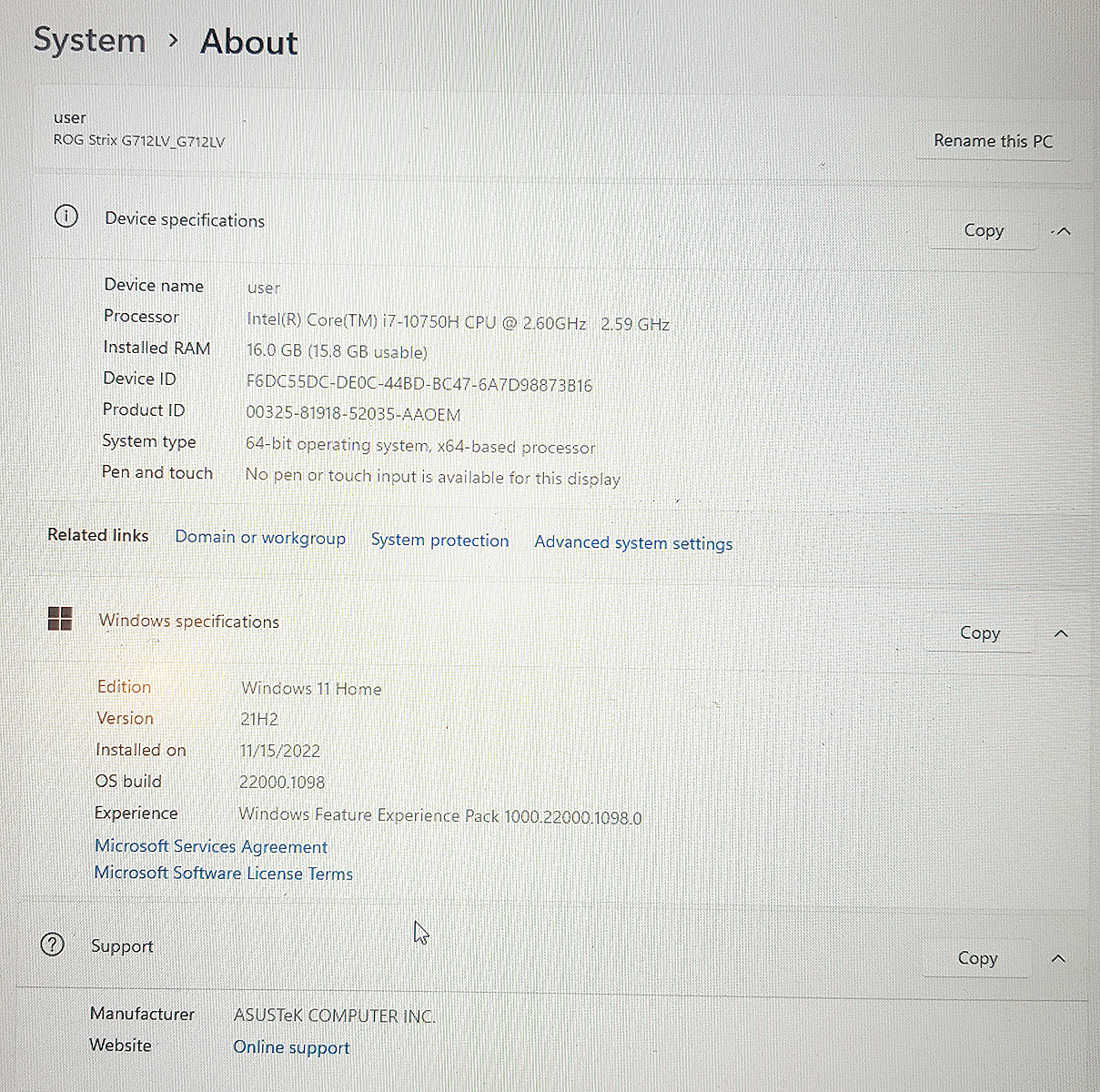The height and width of the screenshot is (1092, 1100).
Task: Open Advanced system settings link
Action: (633, 542)
